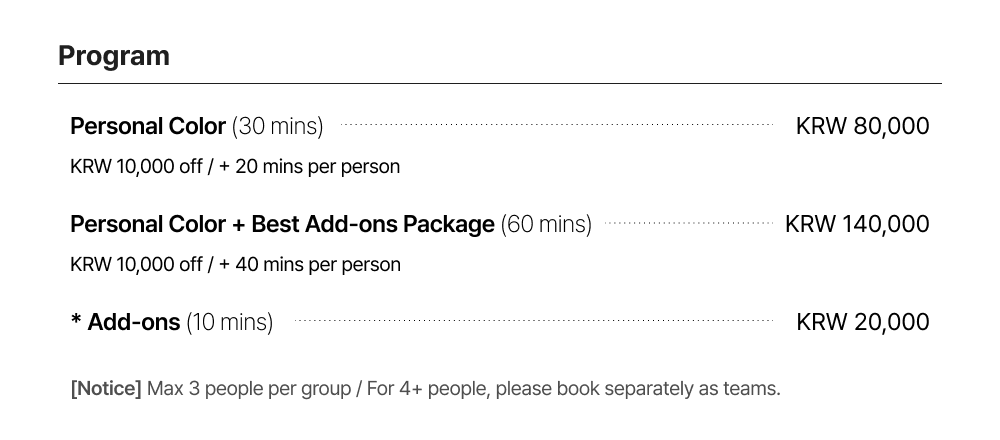Click the dotted leader beside Personal Color (30 mins)
The image size is (1000, 440).
[x=556, y=126]
